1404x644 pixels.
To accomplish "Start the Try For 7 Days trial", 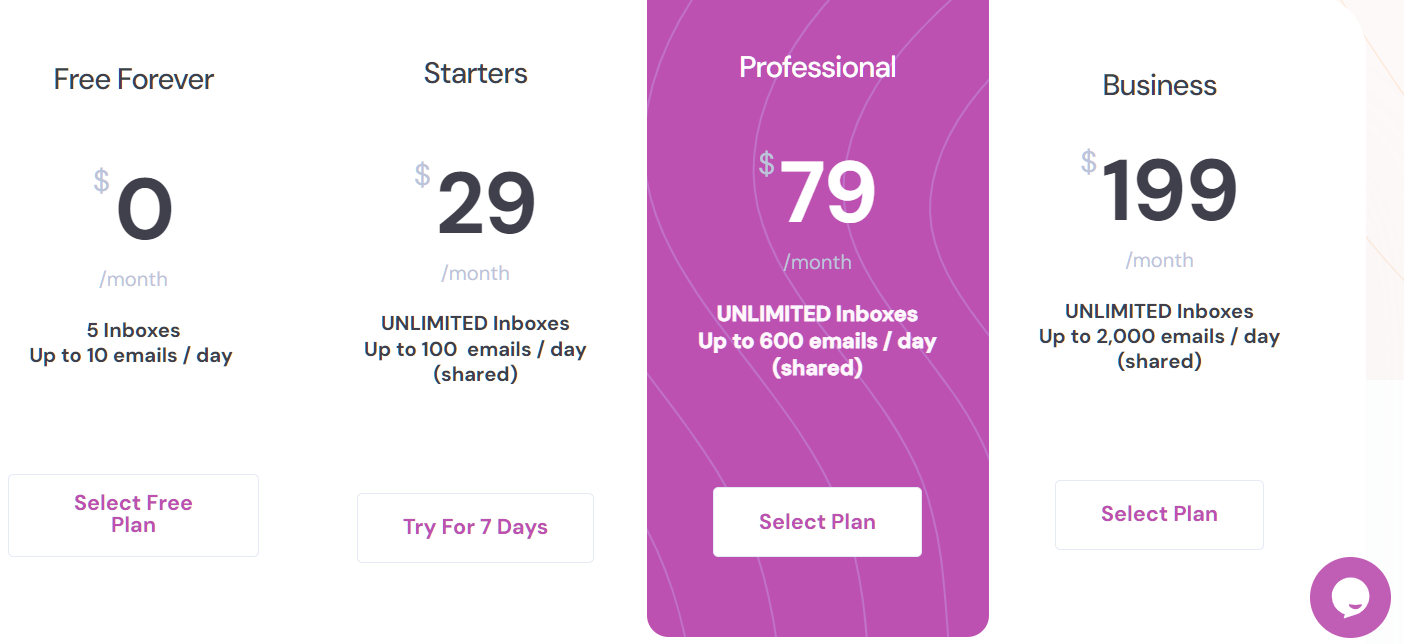I will click(475, 528).
